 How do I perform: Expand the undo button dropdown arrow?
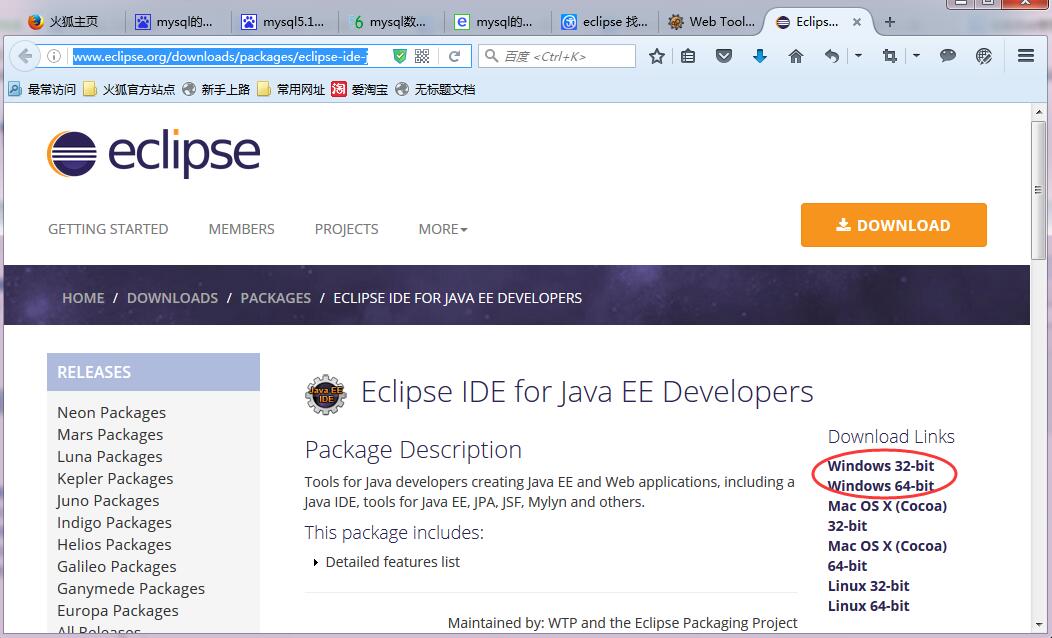point(858,56)
